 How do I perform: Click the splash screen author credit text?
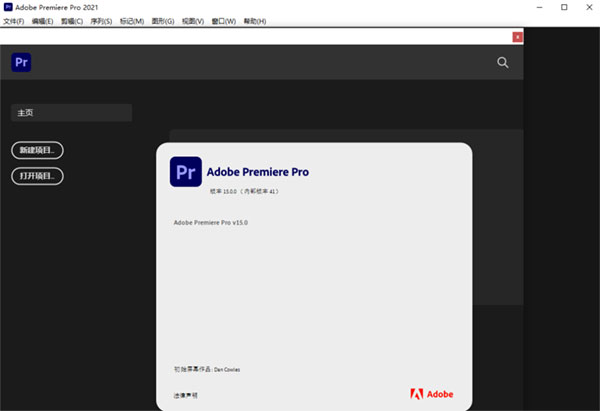click(207, 369)
